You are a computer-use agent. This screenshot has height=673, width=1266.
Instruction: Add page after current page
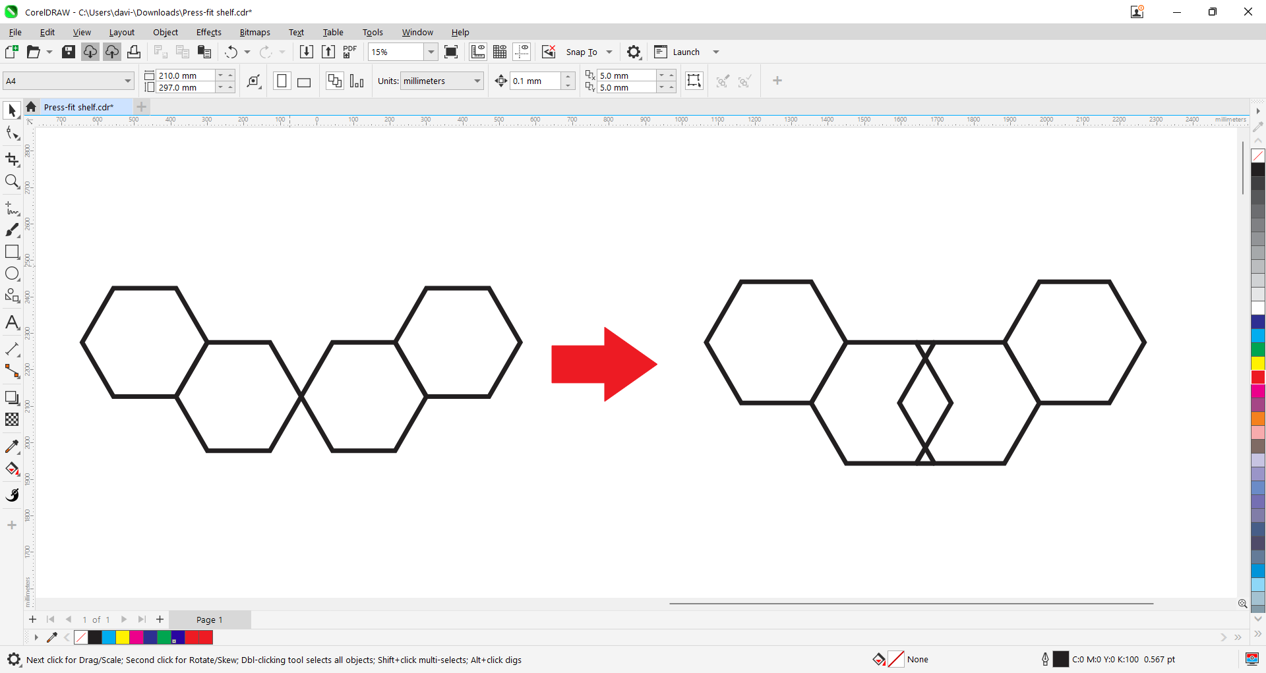(159, 620)
